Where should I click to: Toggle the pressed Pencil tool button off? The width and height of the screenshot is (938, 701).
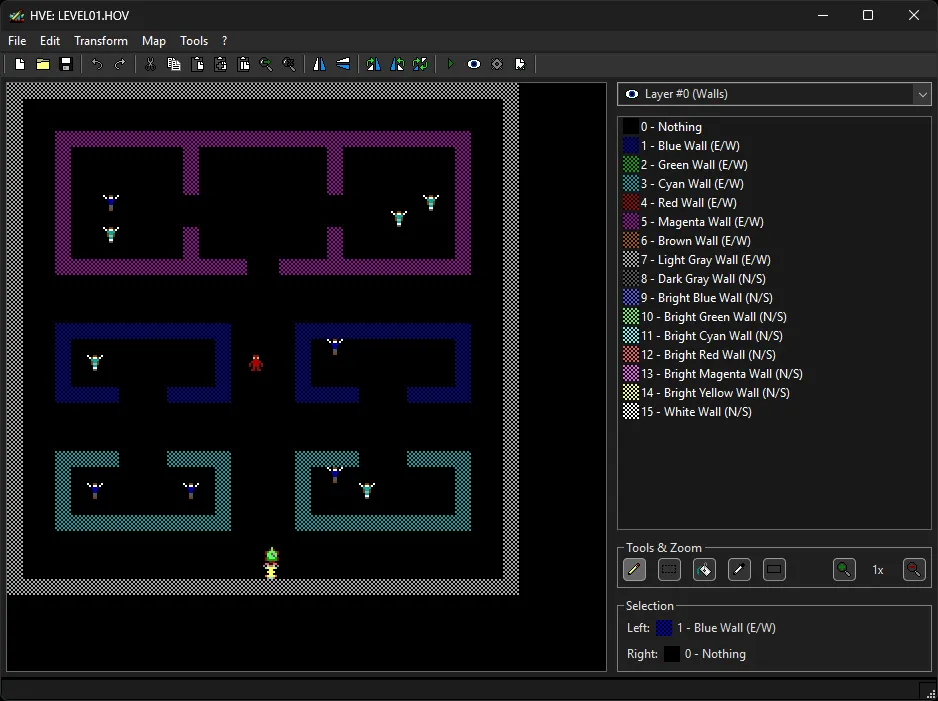(x=634, y=570)
